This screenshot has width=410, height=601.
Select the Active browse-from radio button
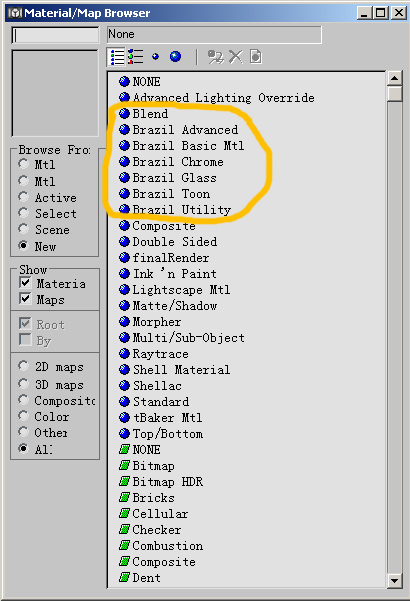24,197
